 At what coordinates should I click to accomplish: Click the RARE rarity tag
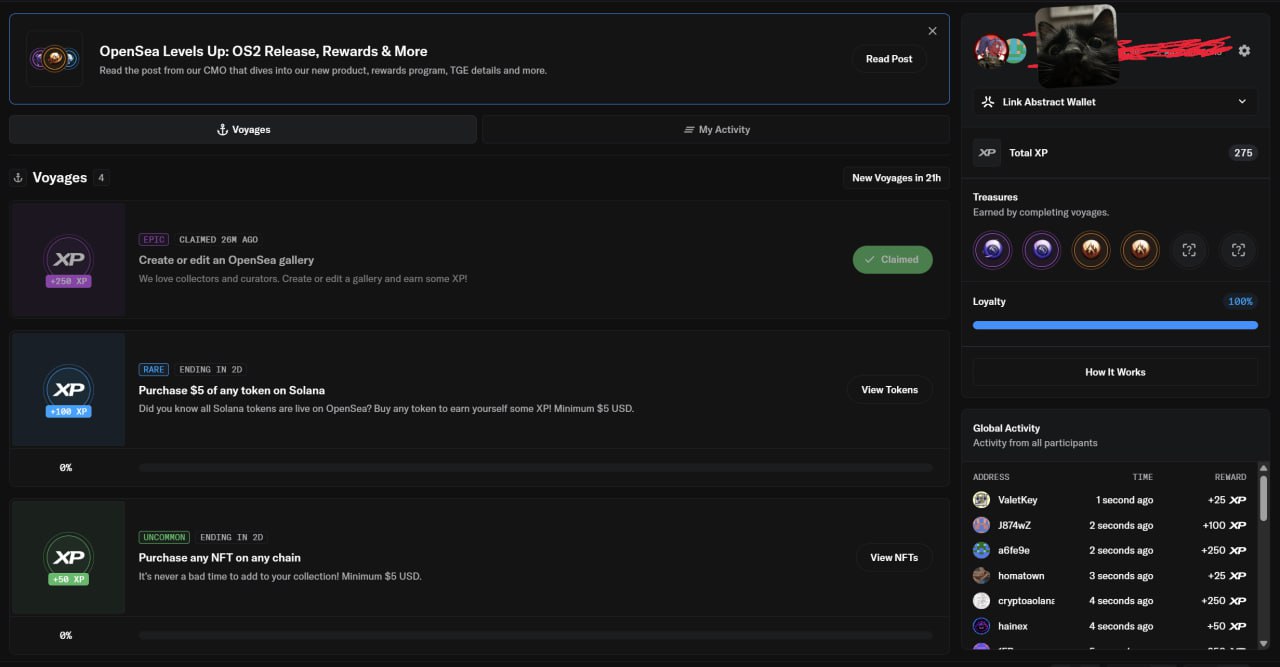(x=154, y=370)
